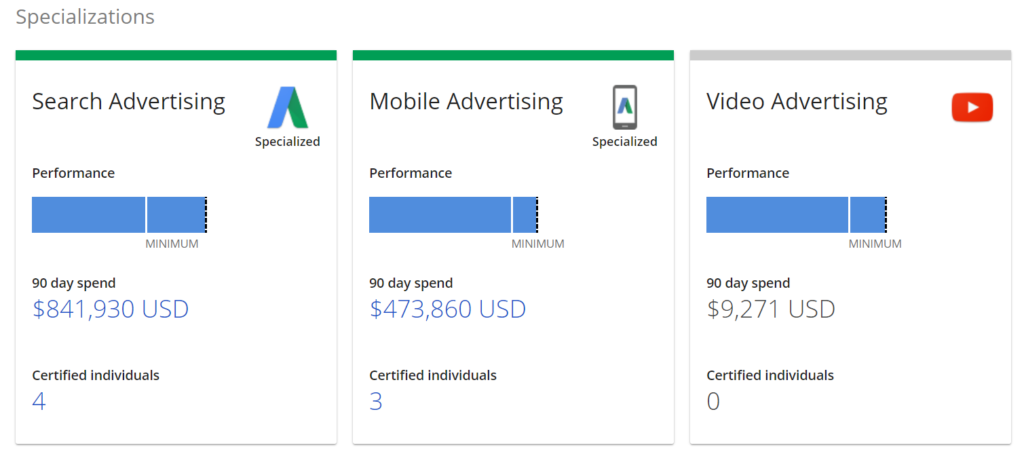Click the Video Advertising performance bar
Viewport: 1024px width, 452px height.
tap(797, 214)
